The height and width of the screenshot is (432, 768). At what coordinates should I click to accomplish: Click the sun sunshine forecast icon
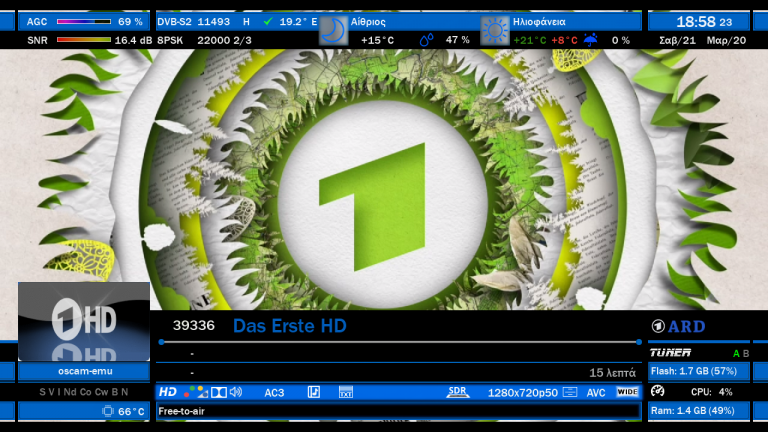click(494, 30)
